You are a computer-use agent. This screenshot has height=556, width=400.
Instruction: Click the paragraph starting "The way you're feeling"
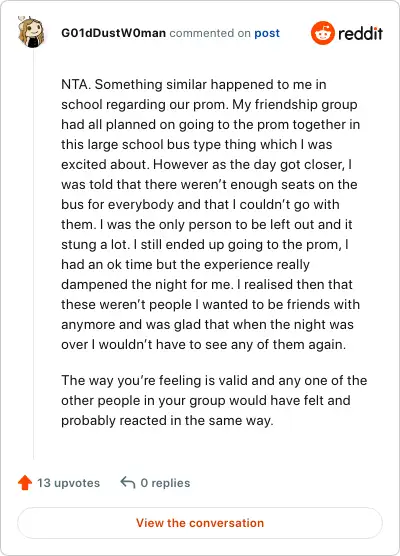coord(214,400)
